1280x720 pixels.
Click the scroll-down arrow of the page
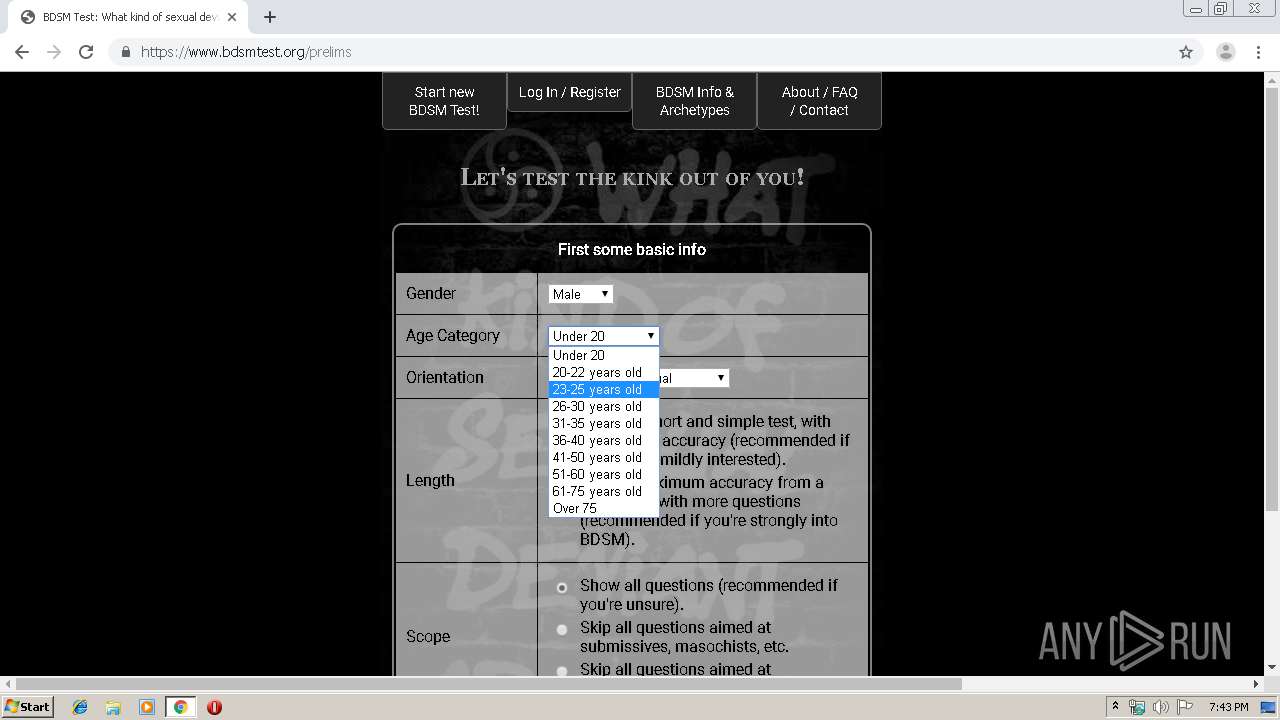(x=1272, y=668)
